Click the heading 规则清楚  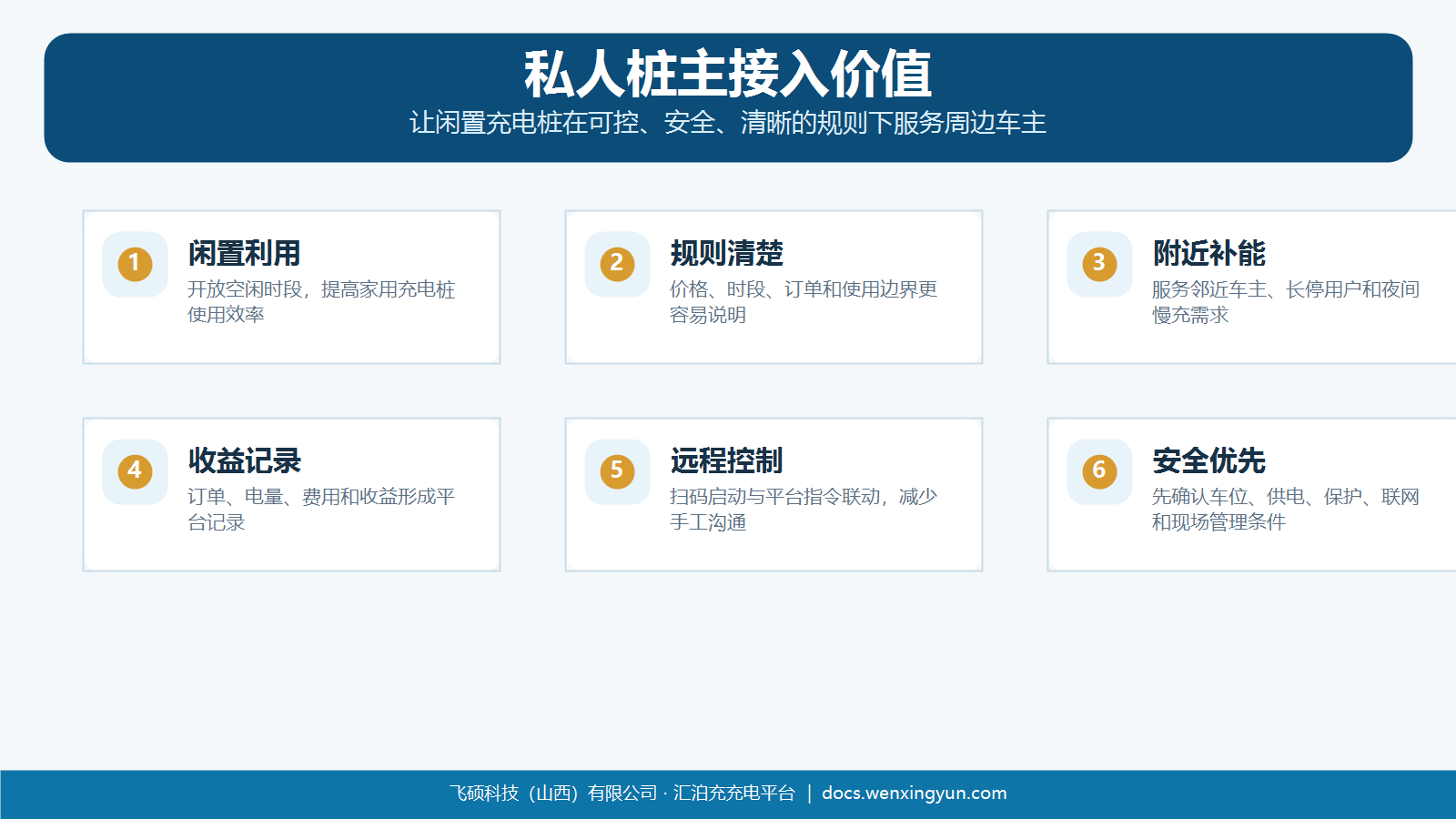coord(726,253)
